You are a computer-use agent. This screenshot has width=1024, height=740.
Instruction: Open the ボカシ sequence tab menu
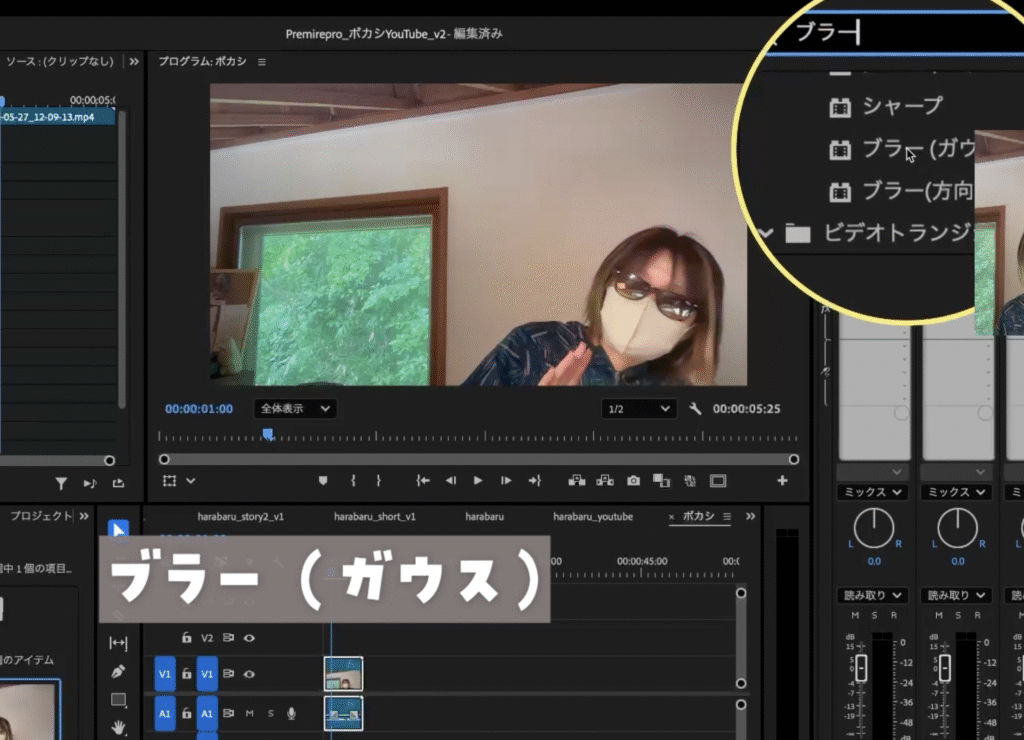click(727, 517)
